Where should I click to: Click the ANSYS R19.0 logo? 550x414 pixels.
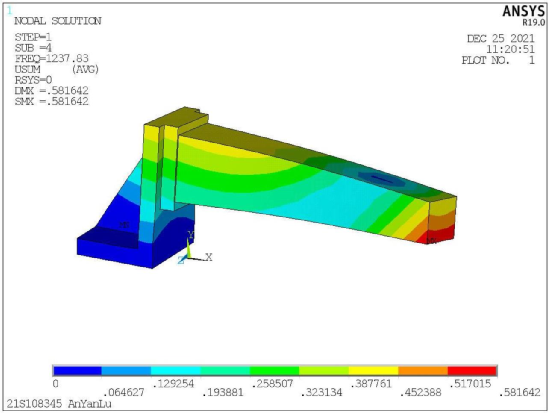(523, 15)
